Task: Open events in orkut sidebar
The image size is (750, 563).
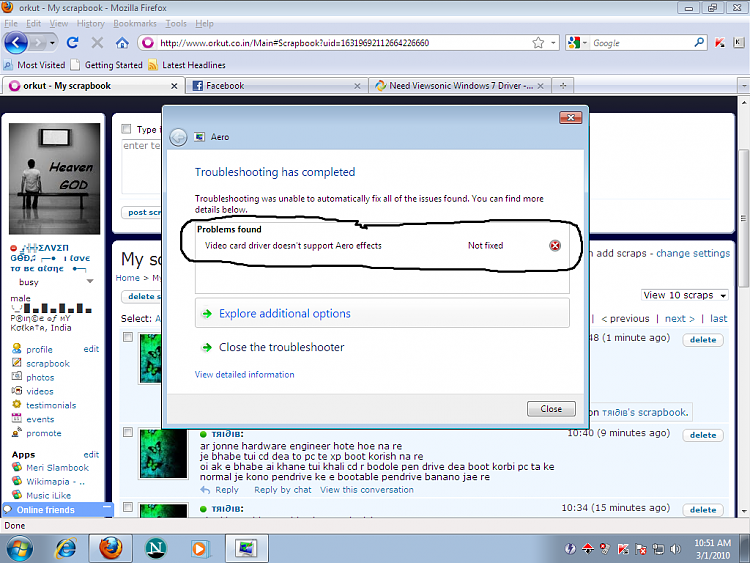Action: (40, 419)
